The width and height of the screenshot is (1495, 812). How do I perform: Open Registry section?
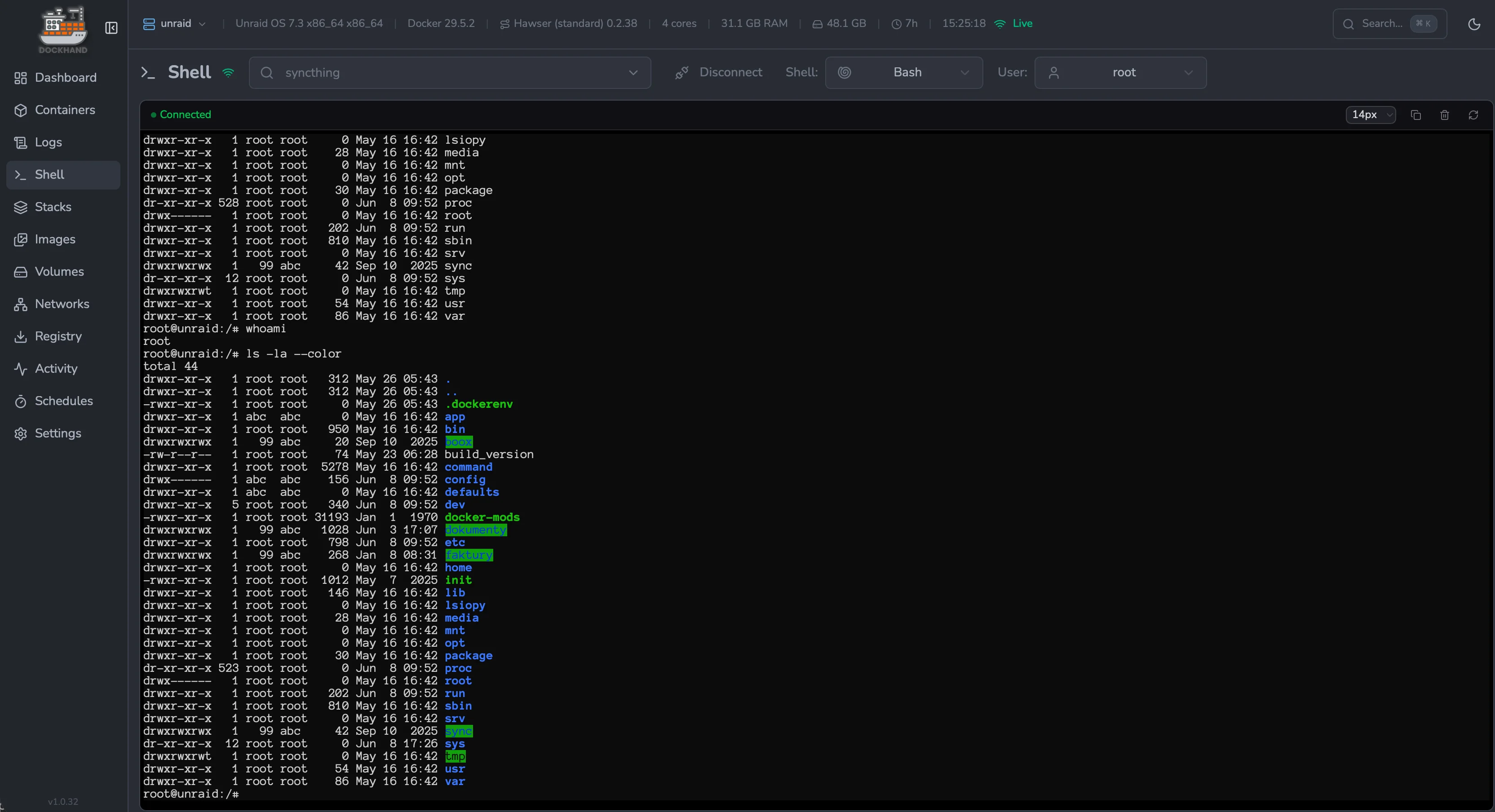(63, 336)
